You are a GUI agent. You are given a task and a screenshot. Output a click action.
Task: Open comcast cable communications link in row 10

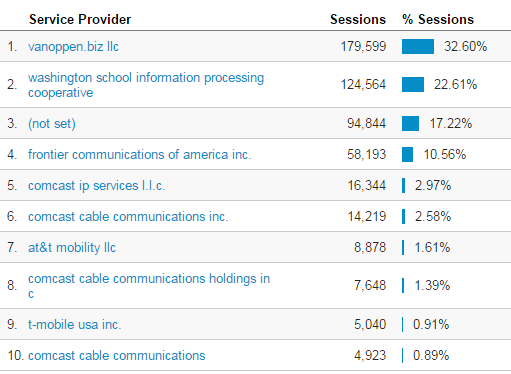[x=117, y=356]
